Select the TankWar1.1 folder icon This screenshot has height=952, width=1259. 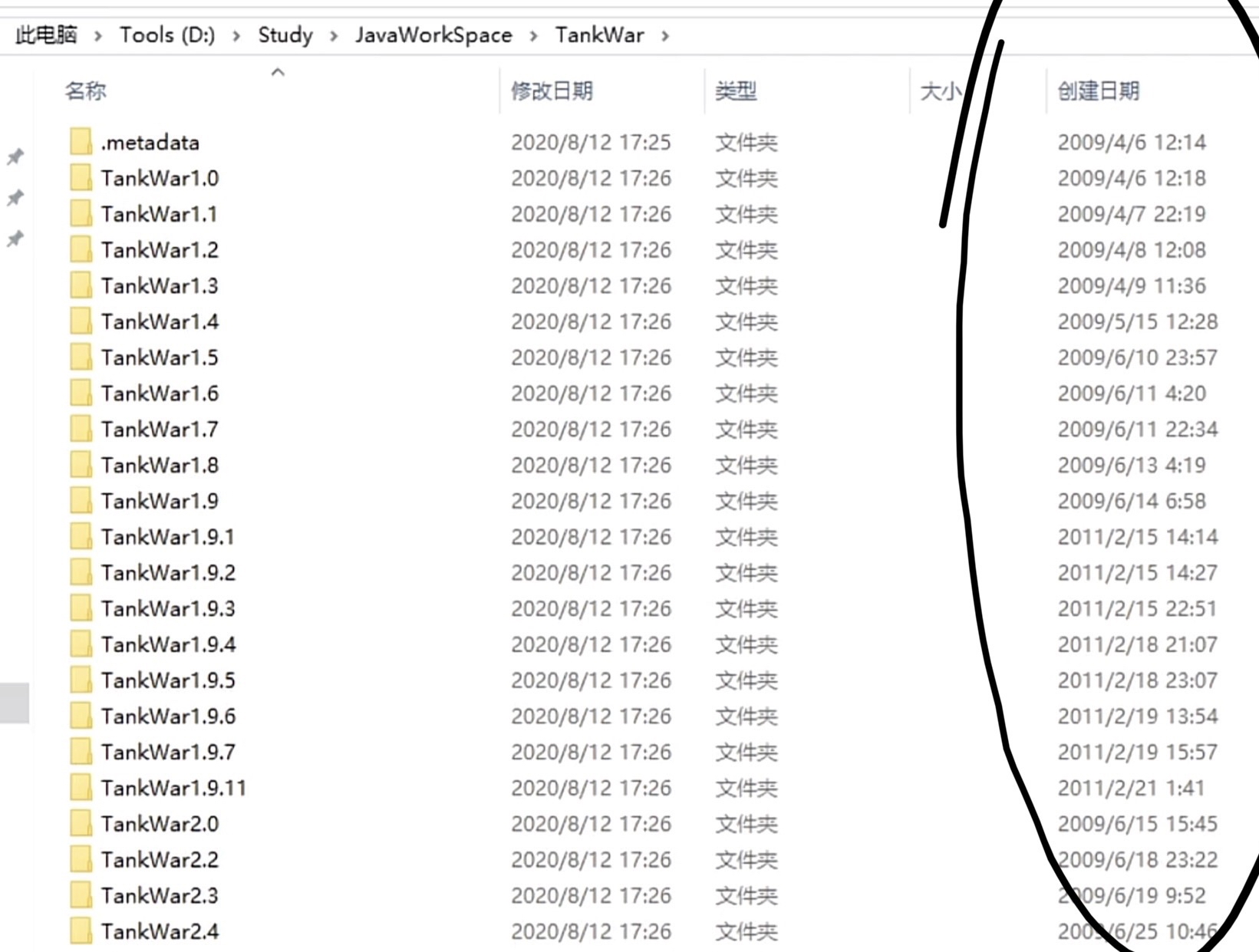(81, 214)
